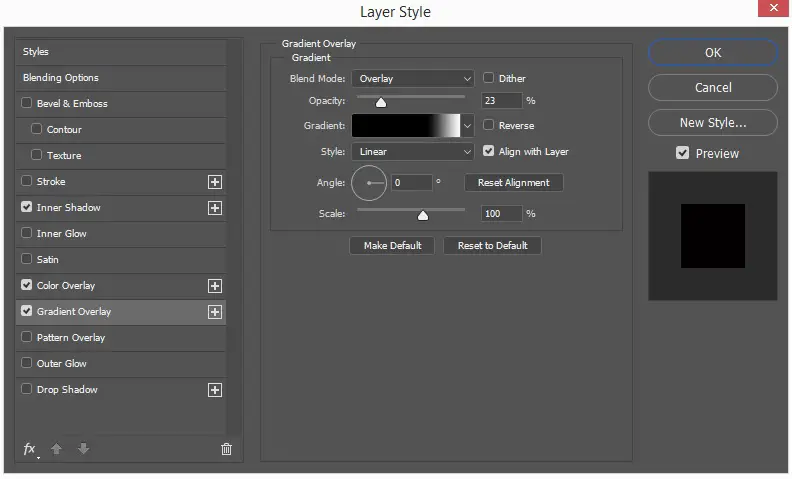Click the black style preview thumbnail

coord(713,236)
